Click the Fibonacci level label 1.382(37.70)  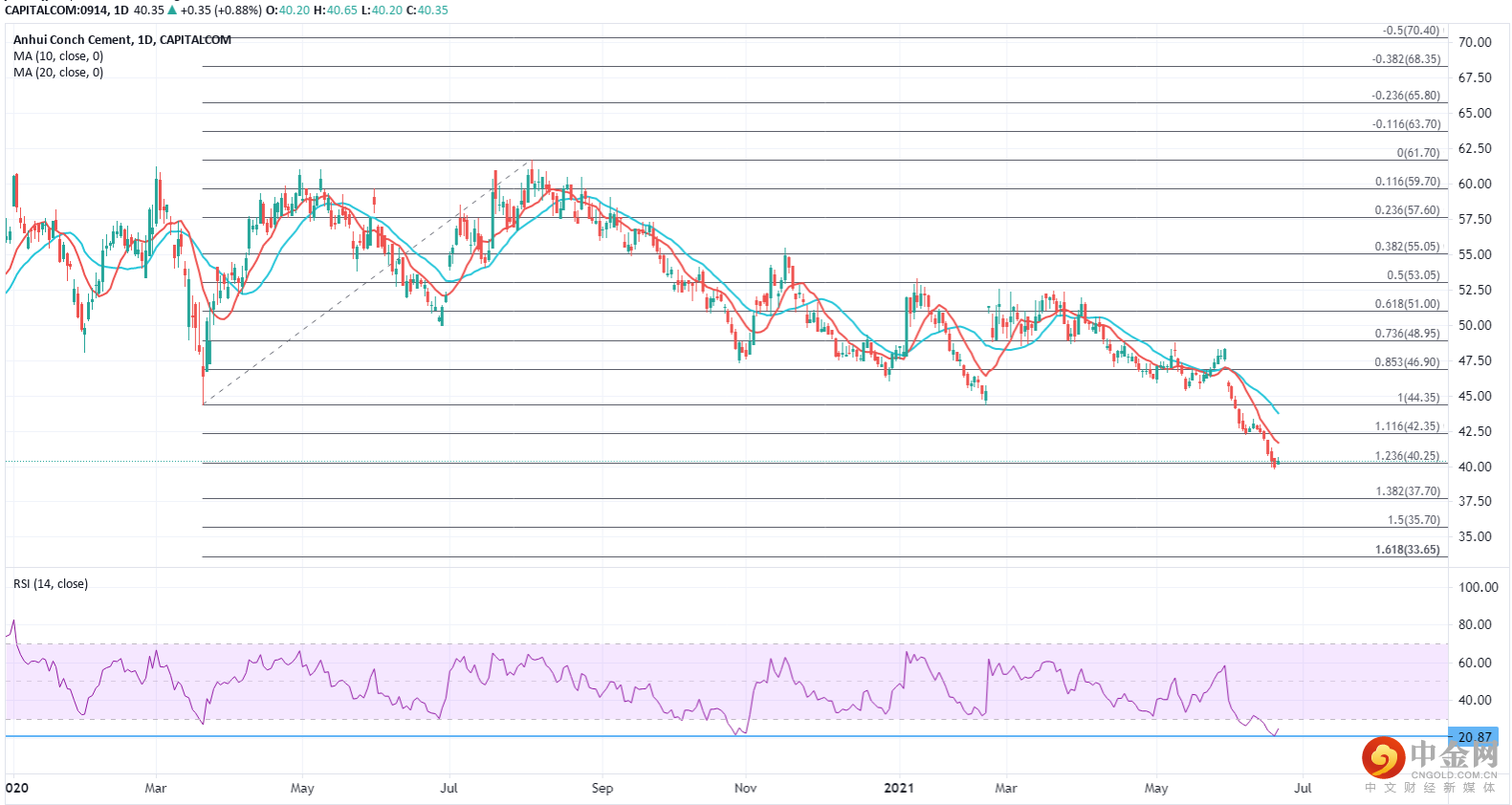click(x=1408, y=491)
